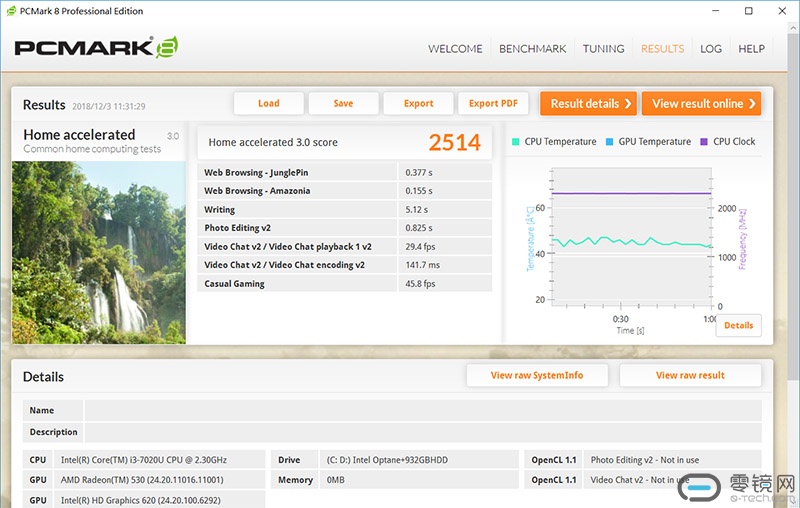Viewport: 800px width, 508px height.
Task: Maximize the PCMark 8 window
Action: (748, 11)
